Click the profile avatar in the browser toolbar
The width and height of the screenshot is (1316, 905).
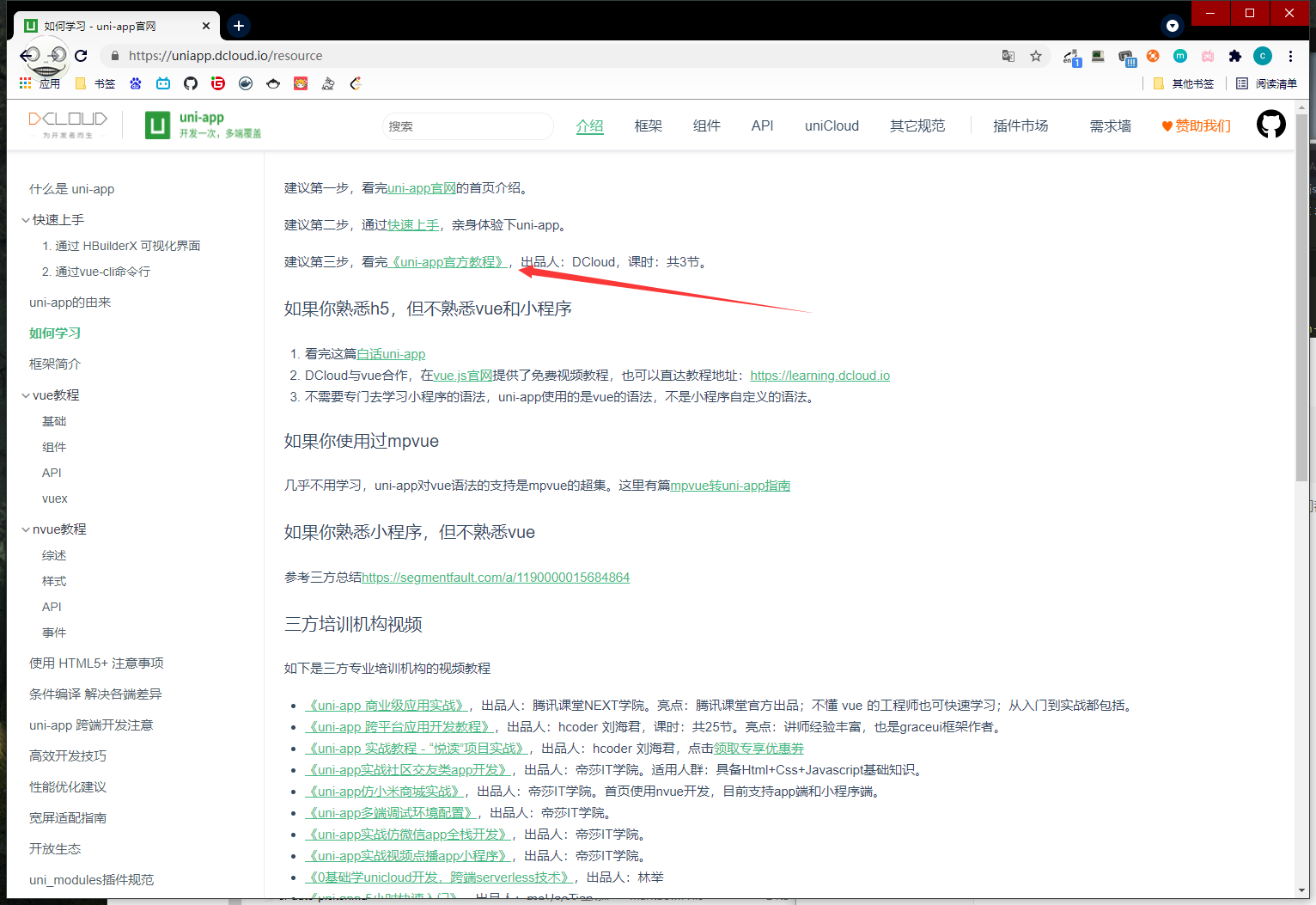point(1262,55)
